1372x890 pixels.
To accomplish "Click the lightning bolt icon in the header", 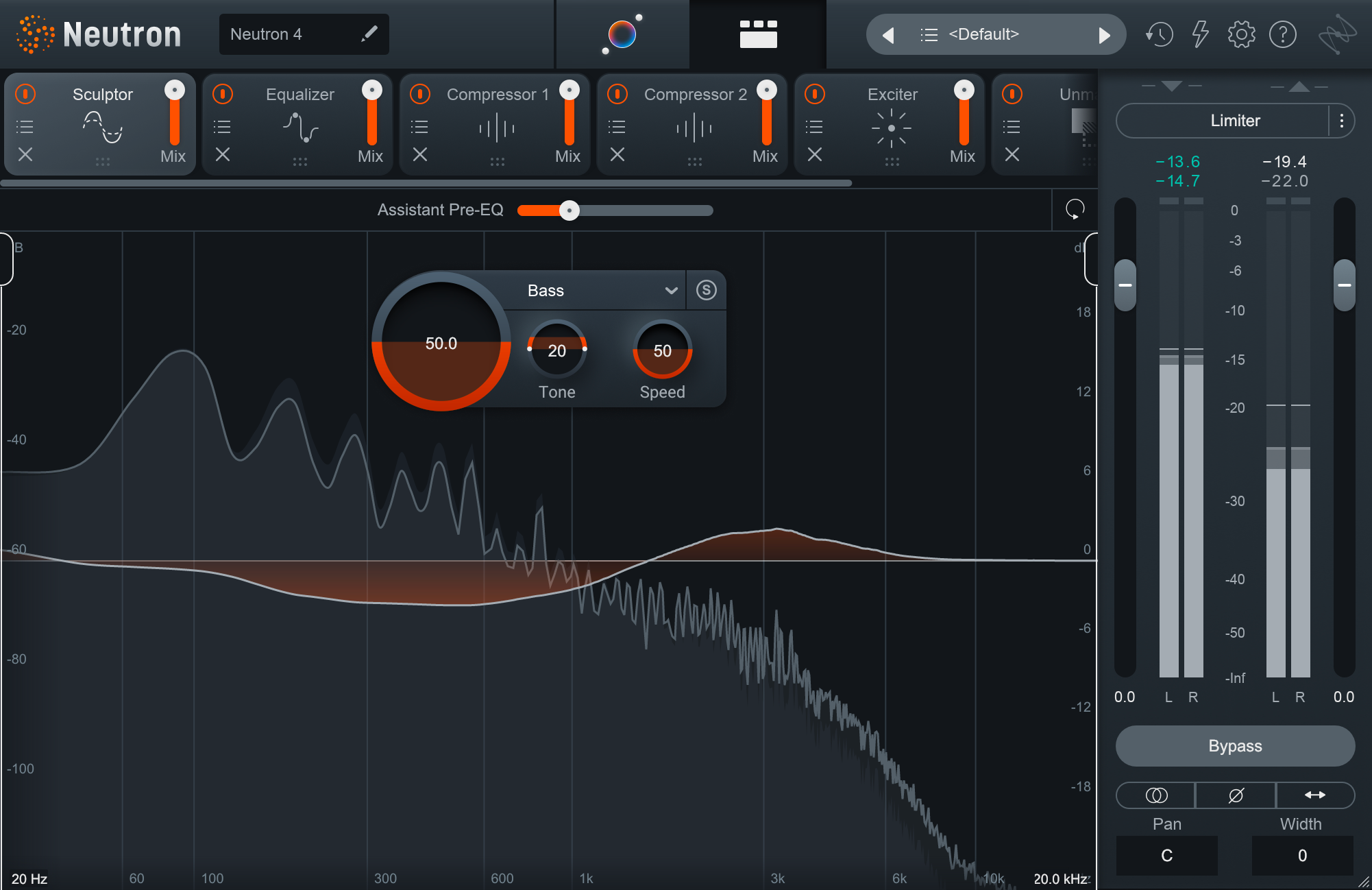I will point(1199,34).
